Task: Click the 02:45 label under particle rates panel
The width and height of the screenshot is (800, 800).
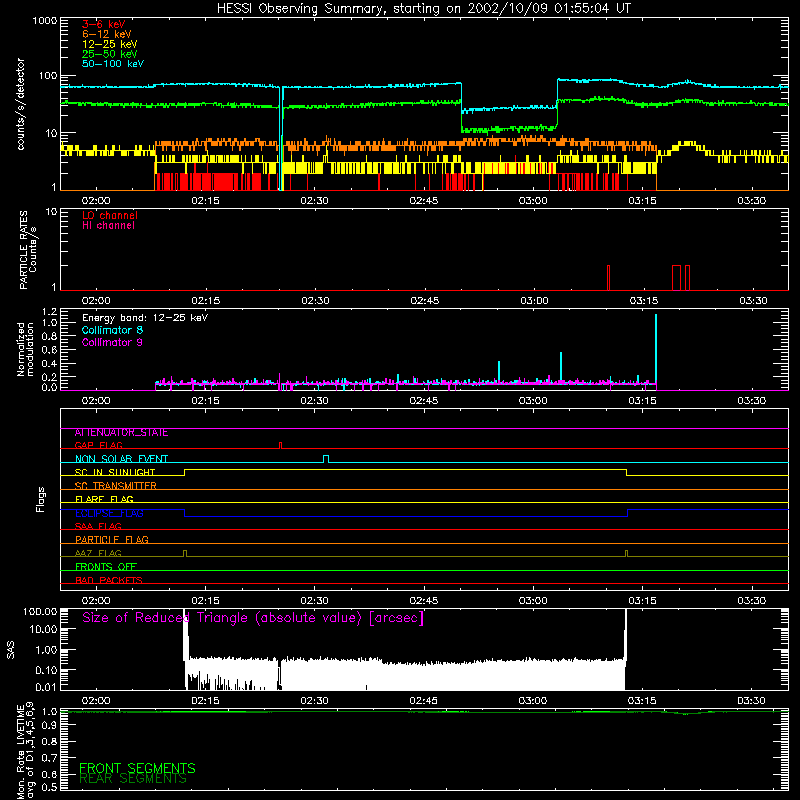Action: click(424, 301)
